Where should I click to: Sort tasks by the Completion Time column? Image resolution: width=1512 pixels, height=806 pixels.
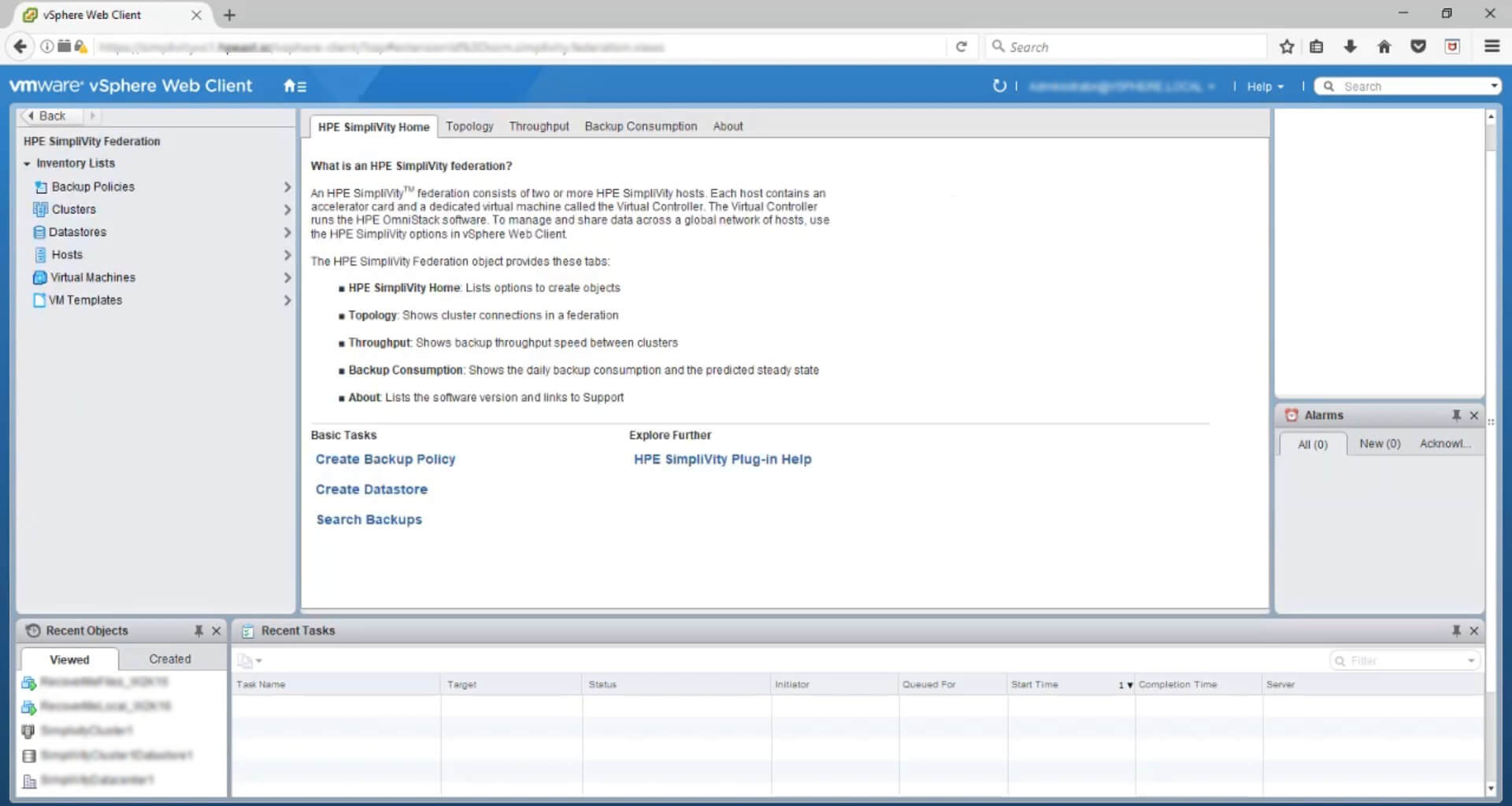1199,684
